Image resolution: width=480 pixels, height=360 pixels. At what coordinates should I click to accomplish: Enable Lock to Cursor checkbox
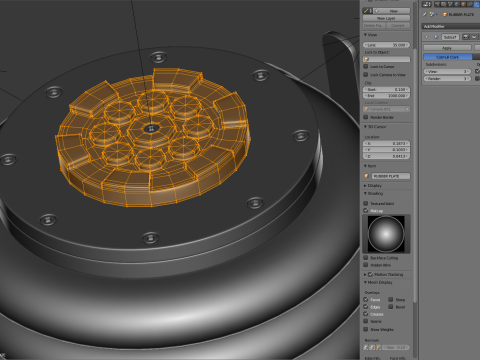tap(366, 66)
